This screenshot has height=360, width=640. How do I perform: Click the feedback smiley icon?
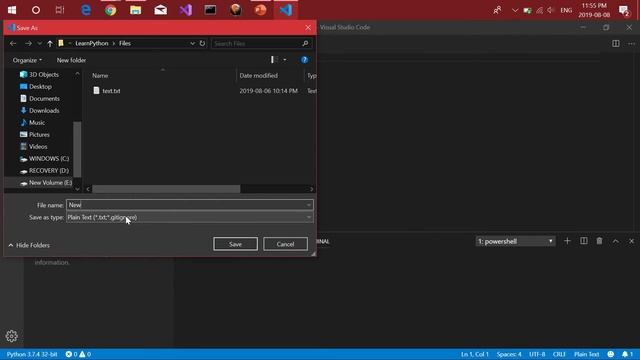tap(611, 354)
